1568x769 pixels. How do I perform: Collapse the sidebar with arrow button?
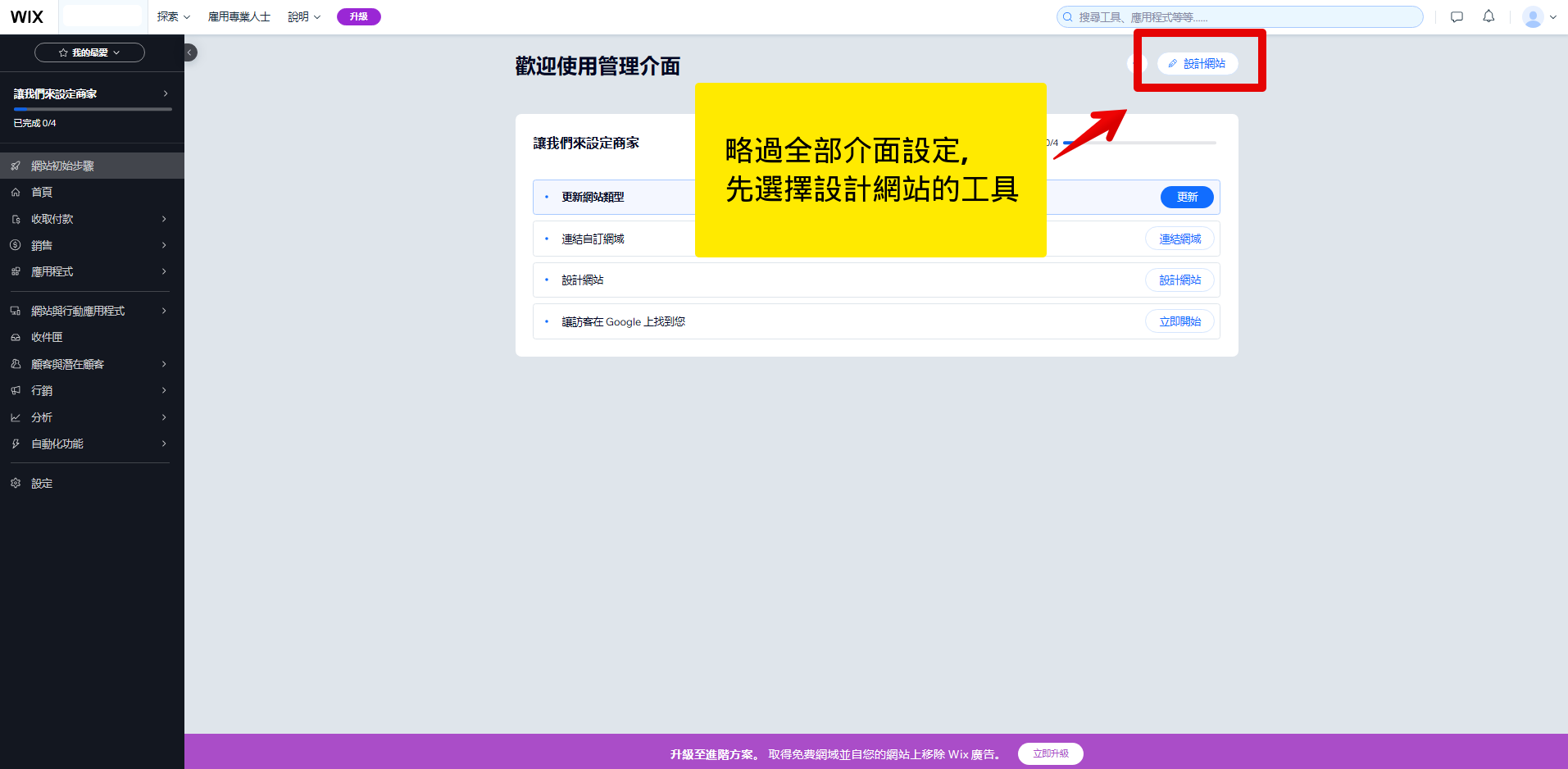tap(189, 52)
